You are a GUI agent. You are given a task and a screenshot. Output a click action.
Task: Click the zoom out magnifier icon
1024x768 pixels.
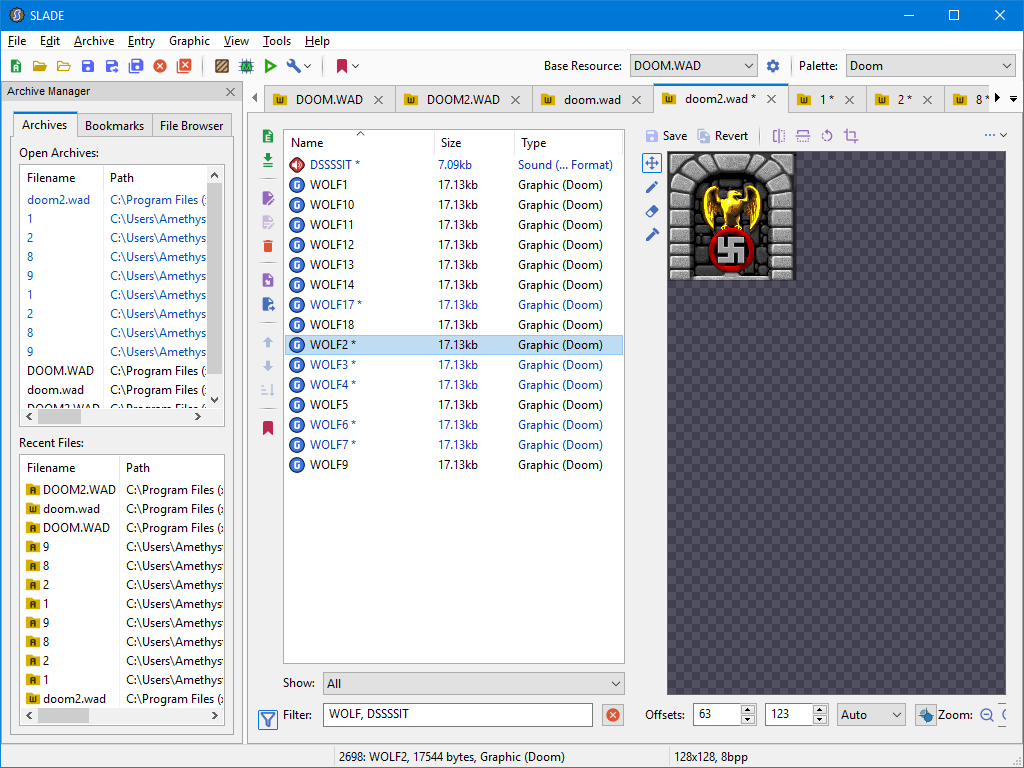coord(987,715)
